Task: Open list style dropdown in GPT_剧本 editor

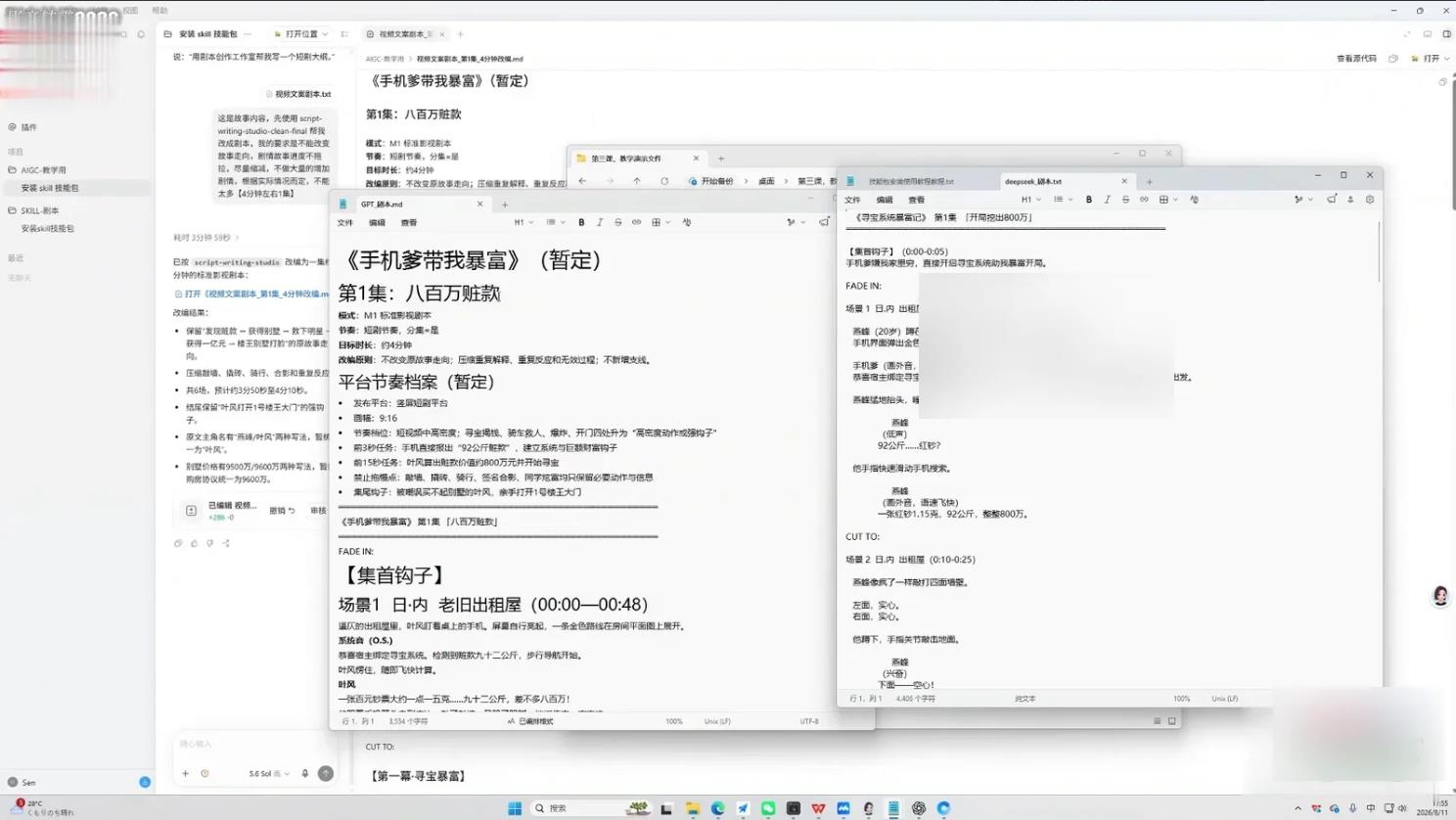Action: [x=554, y=222]
